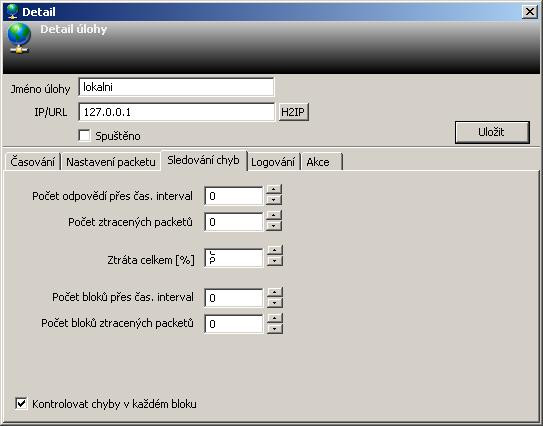Toggle the Spuštěno checkbox
This screenshot has height=426, width=543.
click(x=84, y=135)
